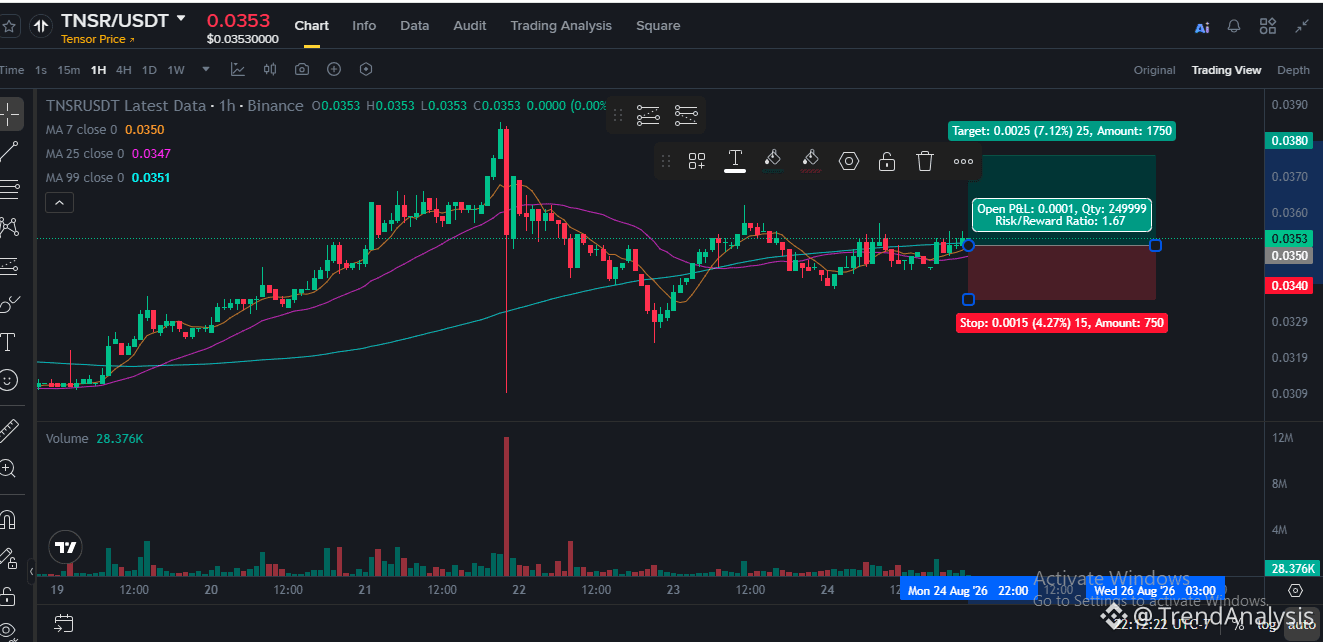Screen dimensions: 1323x642
Task: Click the swap arrows icon beside TNSR/USDT
Action: point(41,26)
